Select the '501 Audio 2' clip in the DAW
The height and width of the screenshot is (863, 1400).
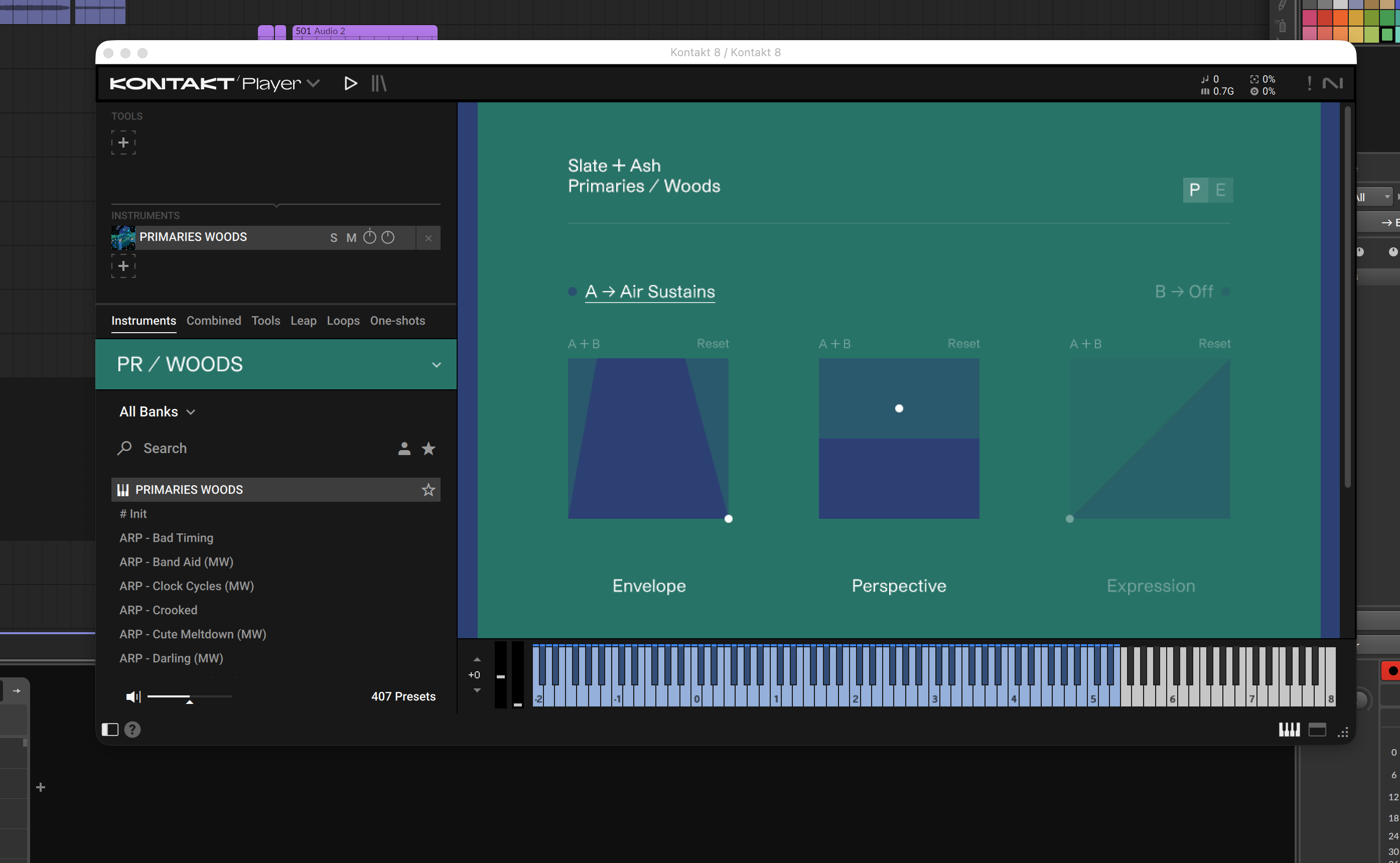365,32
